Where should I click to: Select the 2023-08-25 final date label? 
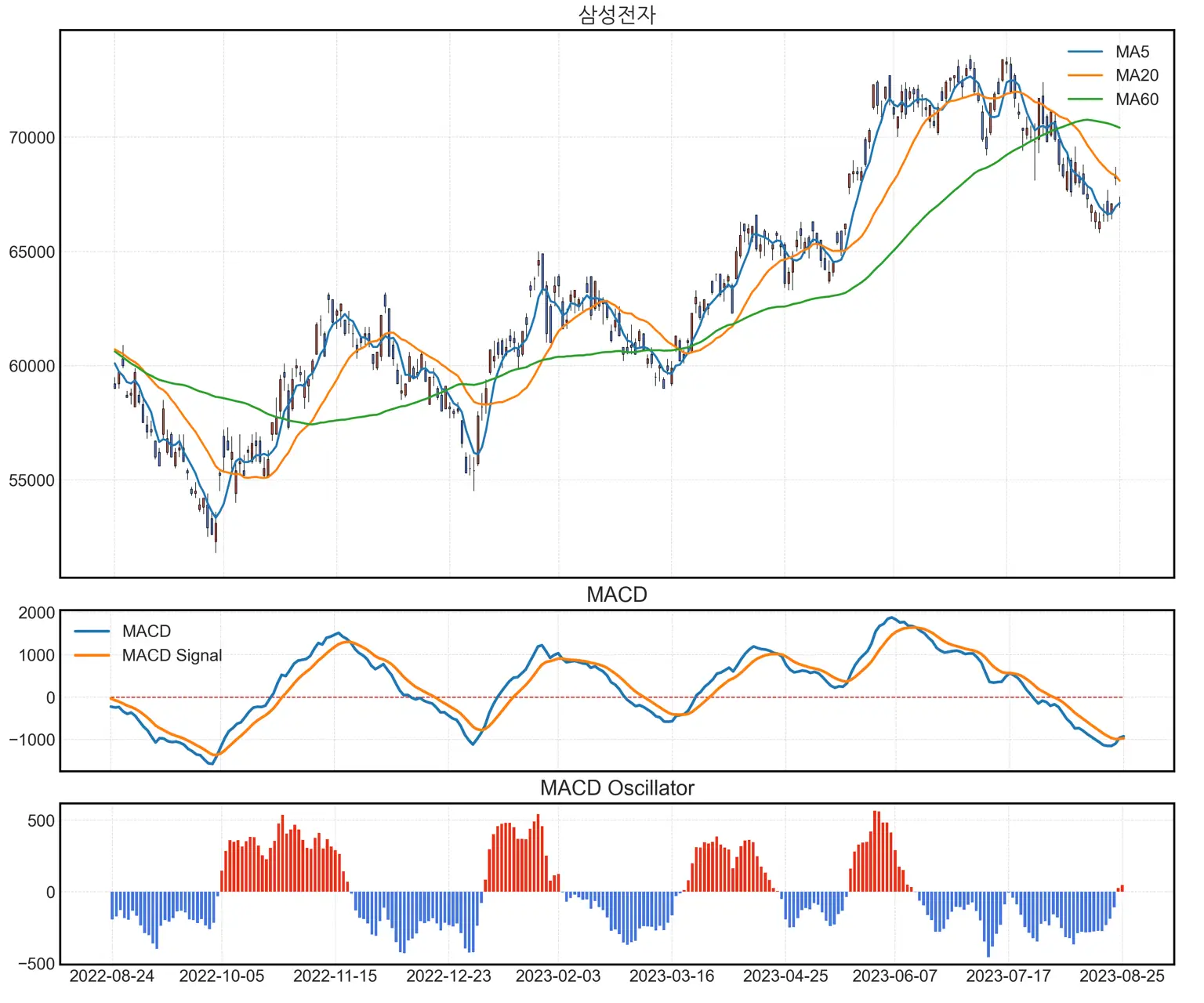[1122, 976]
